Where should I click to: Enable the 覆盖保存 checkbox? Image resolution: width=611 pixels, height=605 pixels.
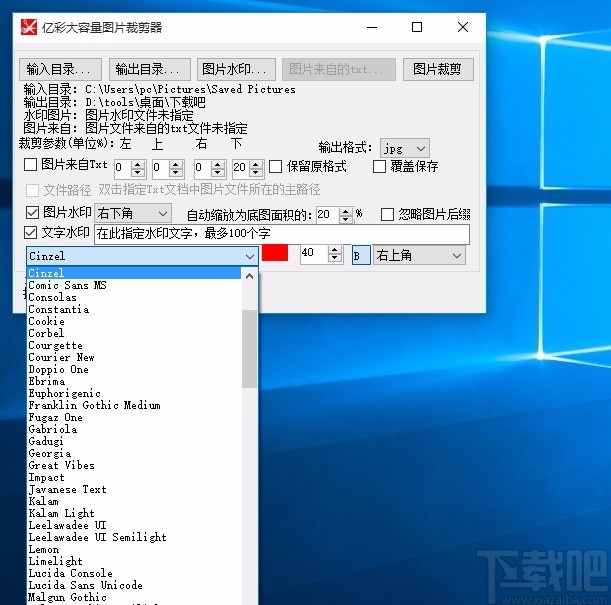379,166
